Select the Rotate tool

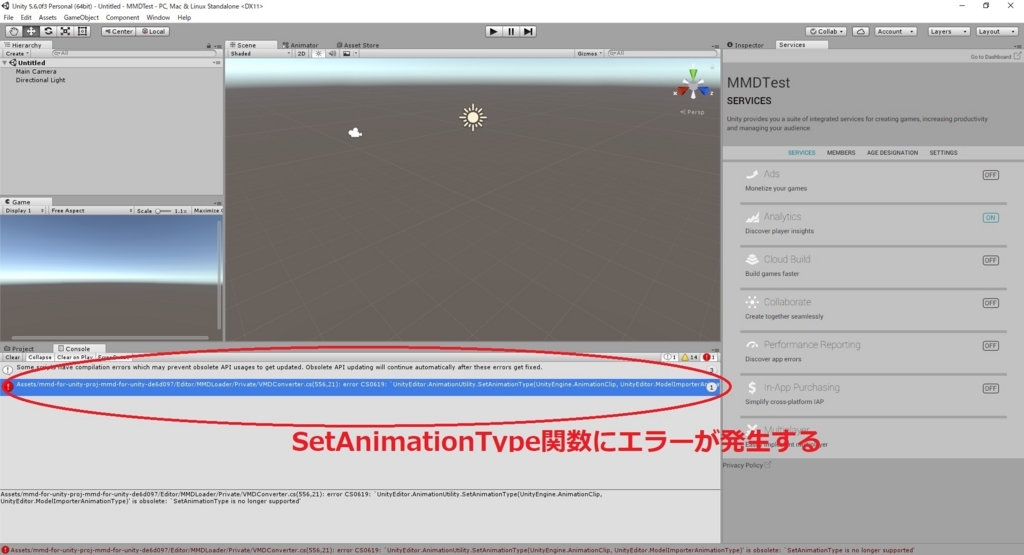[x=48, y=31]
